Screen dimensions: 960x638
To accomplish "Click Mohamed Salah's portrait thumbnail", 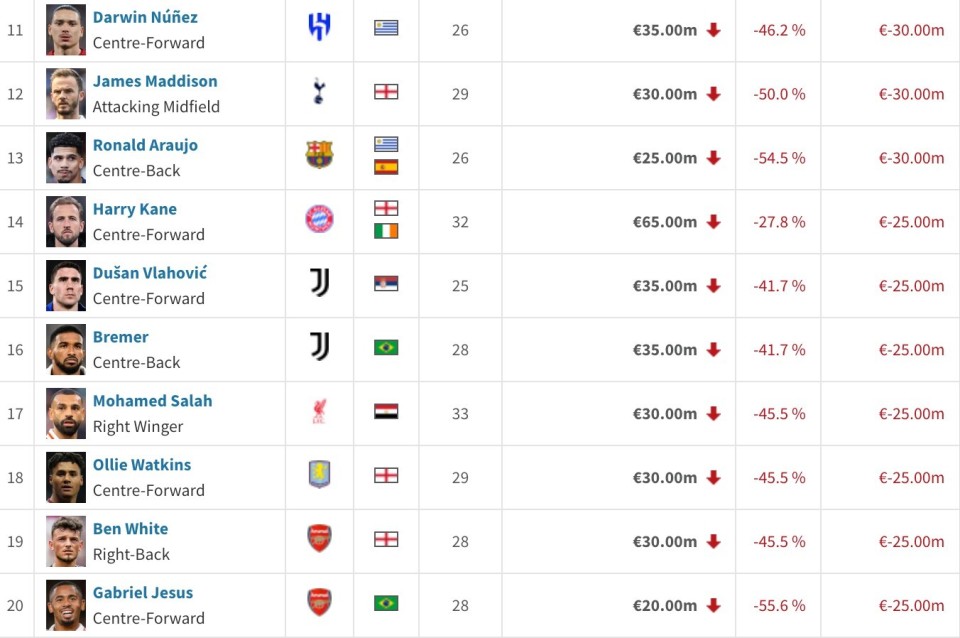I will pyautogui.click(x=66, y=413).
